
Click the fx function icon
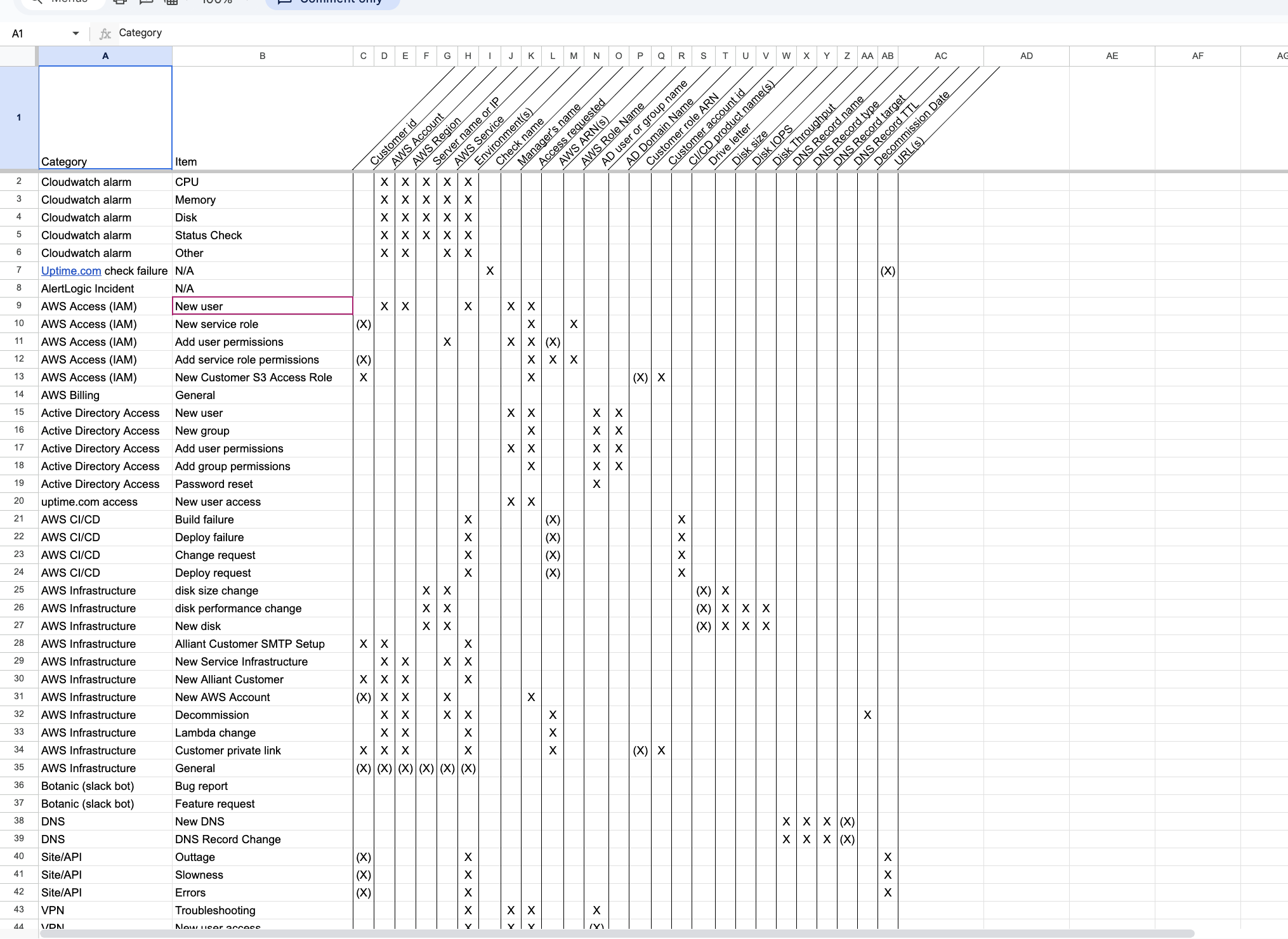click(105, 34)
